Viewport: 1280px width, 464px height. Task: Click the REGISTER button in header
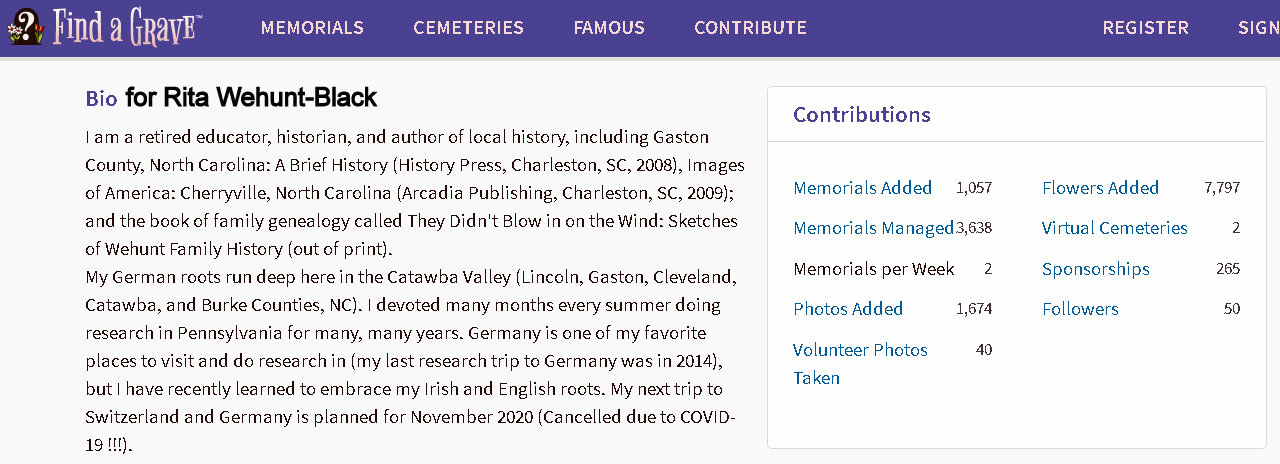1145,28
